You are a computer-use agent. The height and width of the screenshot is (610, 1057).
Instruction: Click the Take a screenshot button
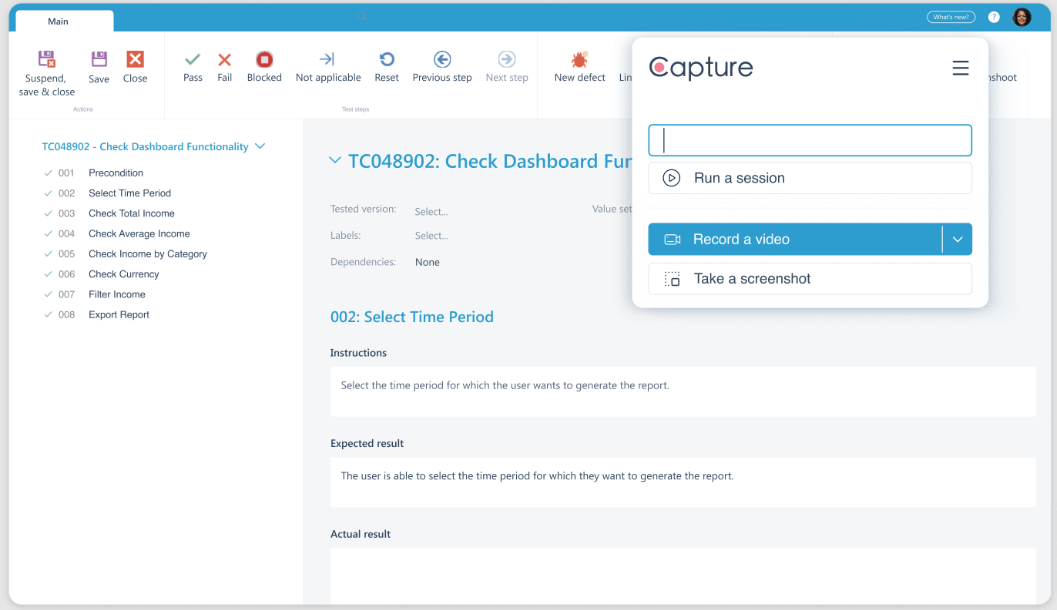coord(809,279)
